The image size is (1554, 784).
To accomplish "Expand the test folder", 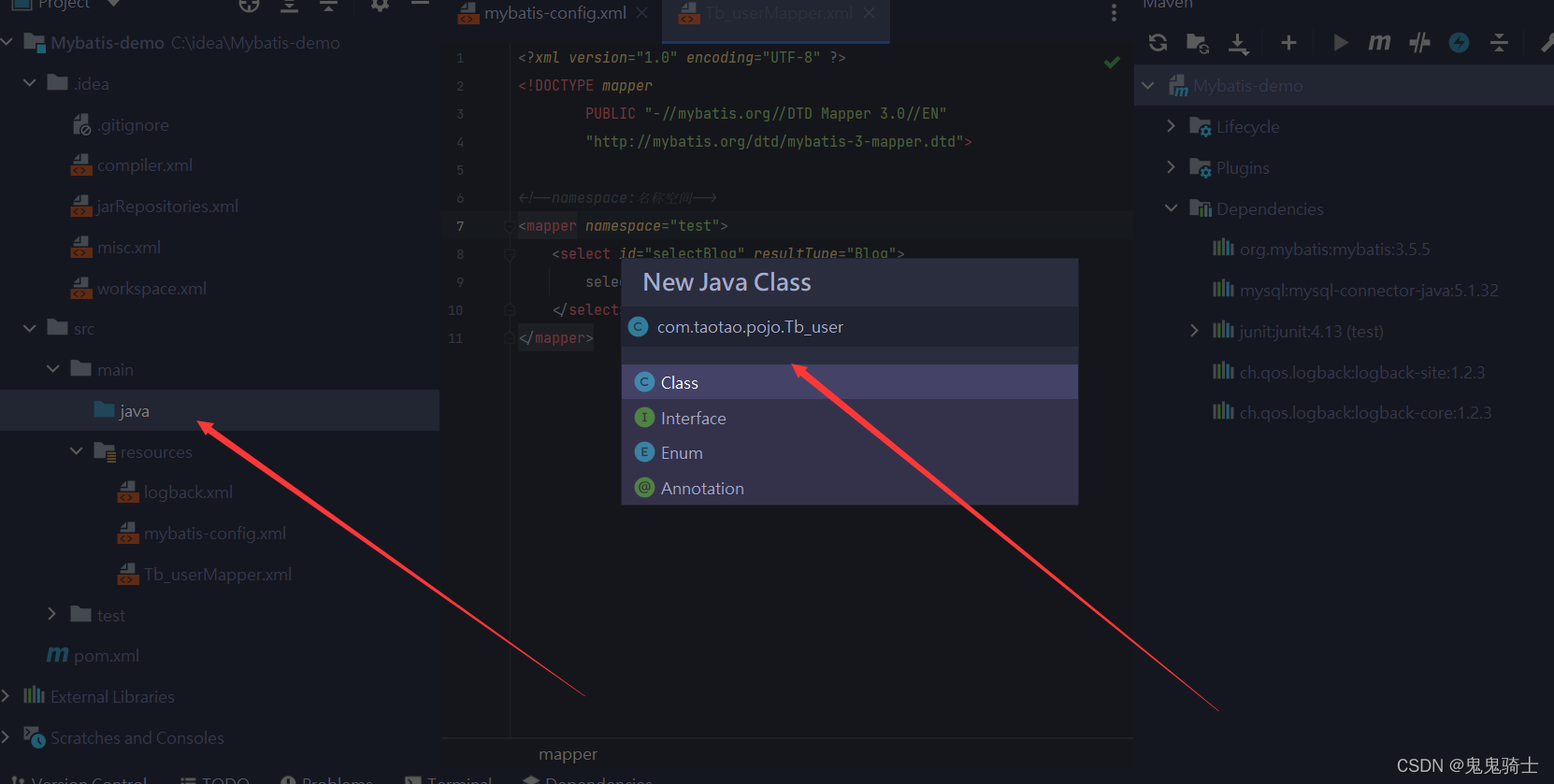I will 52,614.
